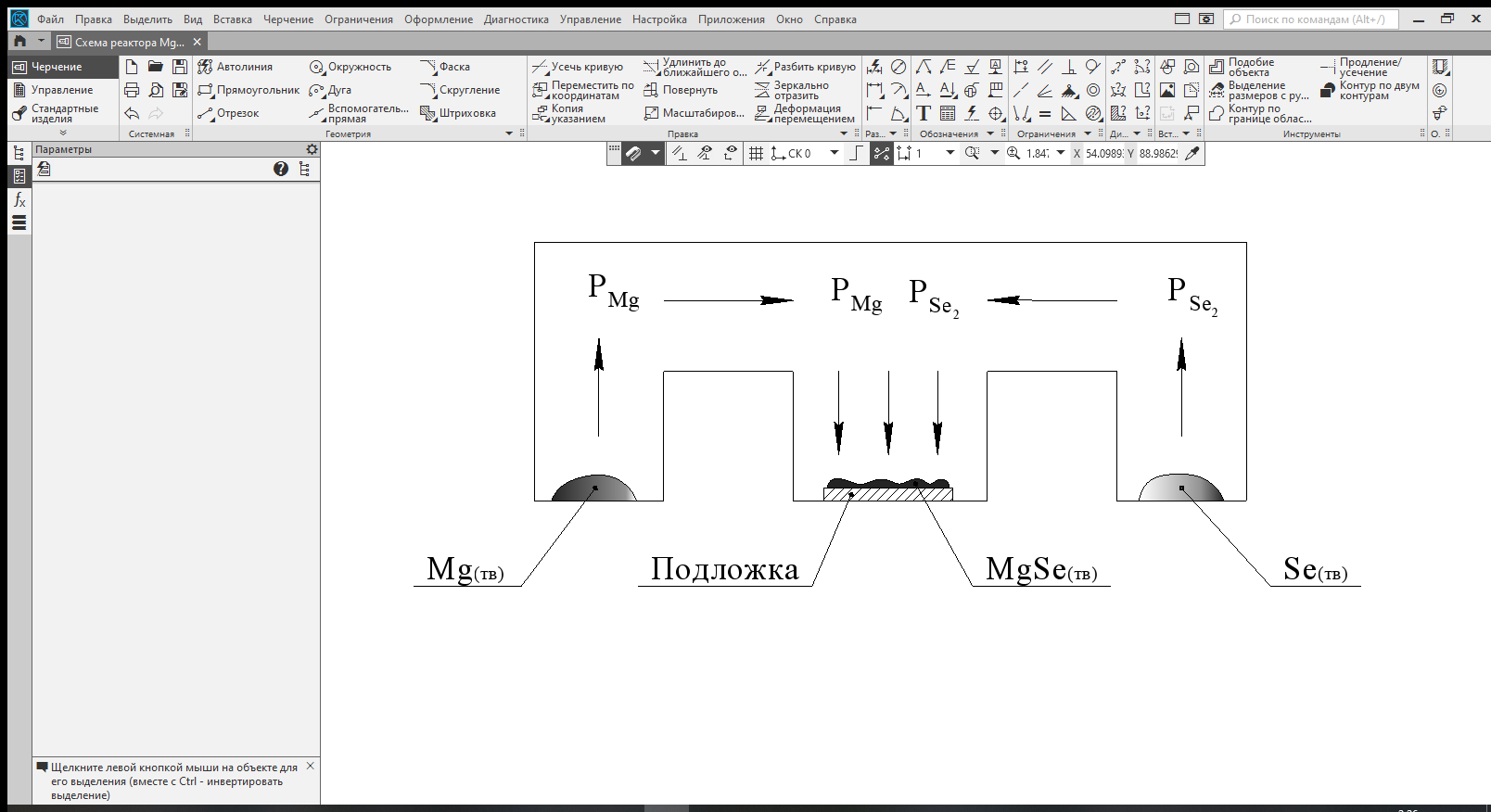The image size is (1491, 812).
Task: Open the Файл menu
Action: (50, 19)
